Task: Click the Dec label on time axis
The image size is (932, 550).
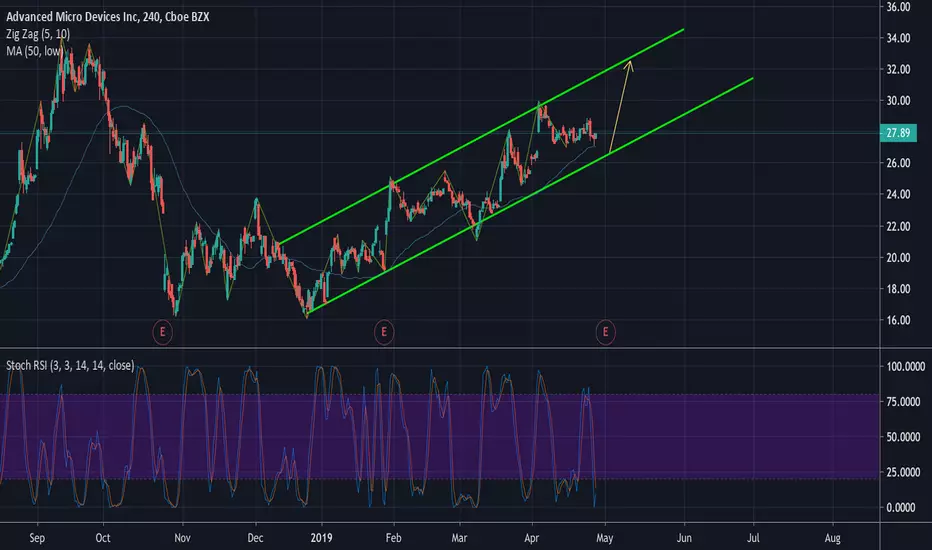Action: [255, 538]
